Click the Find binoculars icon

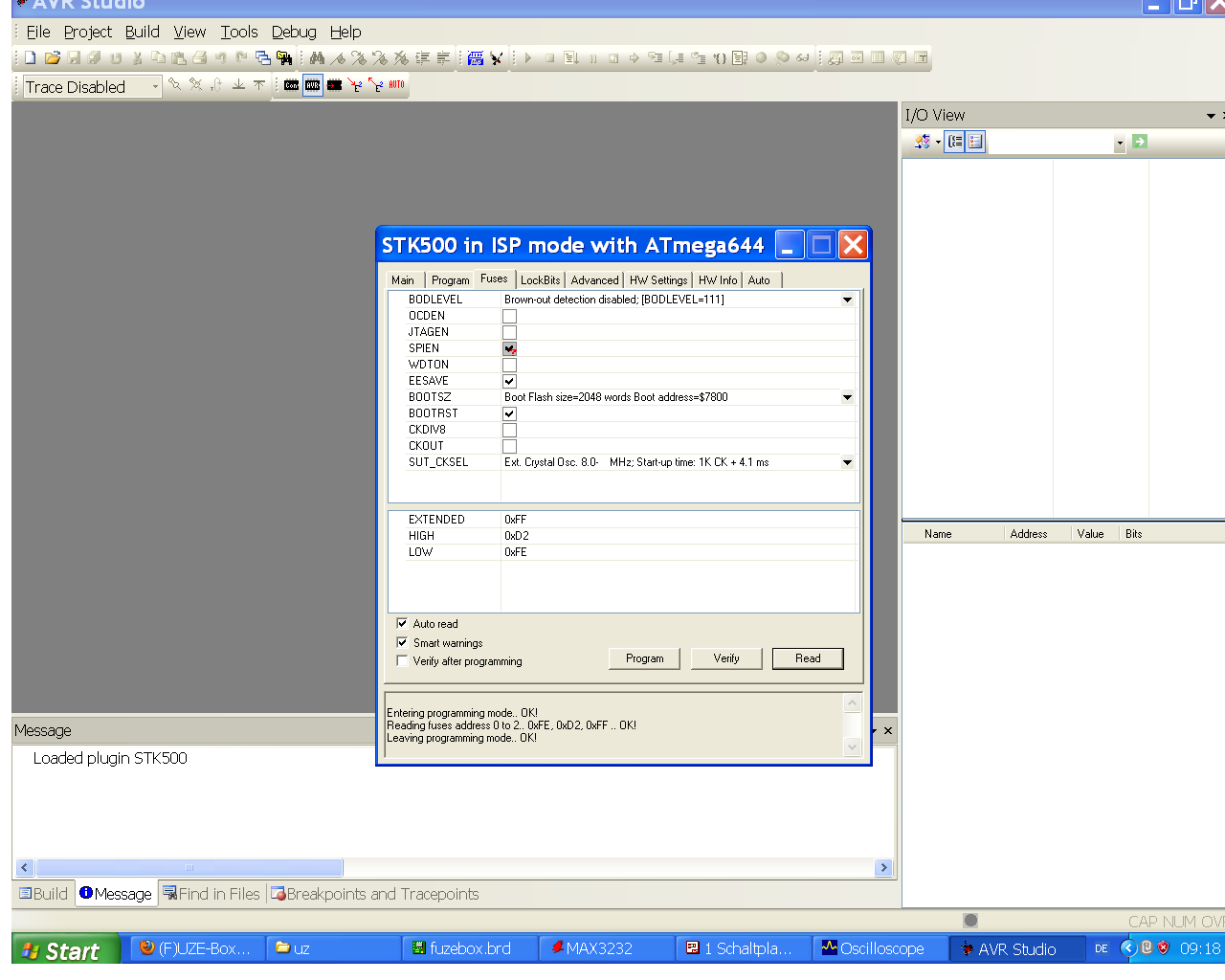click(317, 57)
